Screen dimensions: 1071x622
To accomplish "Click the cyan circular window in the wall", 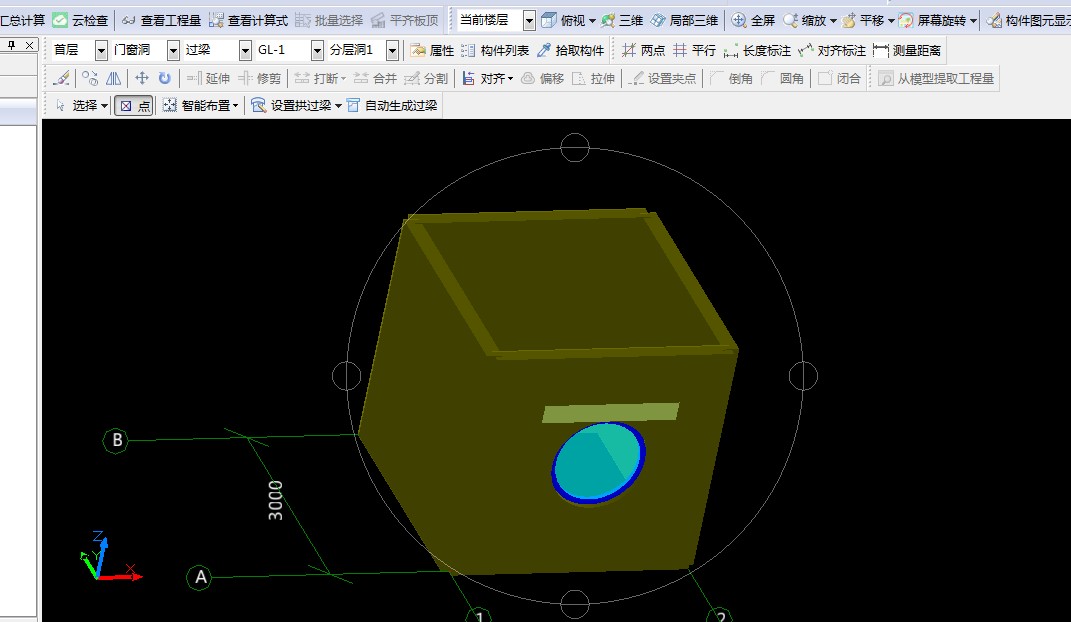I will pyautogui.click(x=598, y=463).
